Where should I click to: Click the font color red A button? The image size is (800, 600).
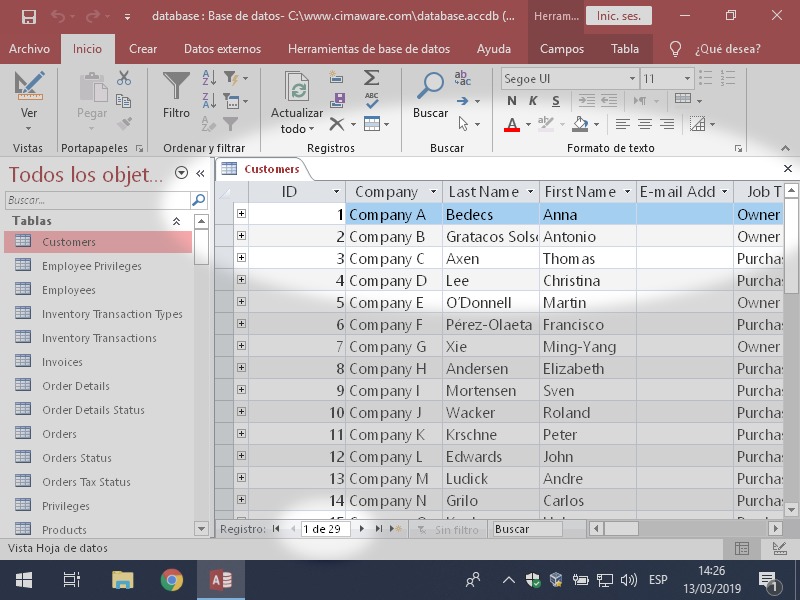512,124
